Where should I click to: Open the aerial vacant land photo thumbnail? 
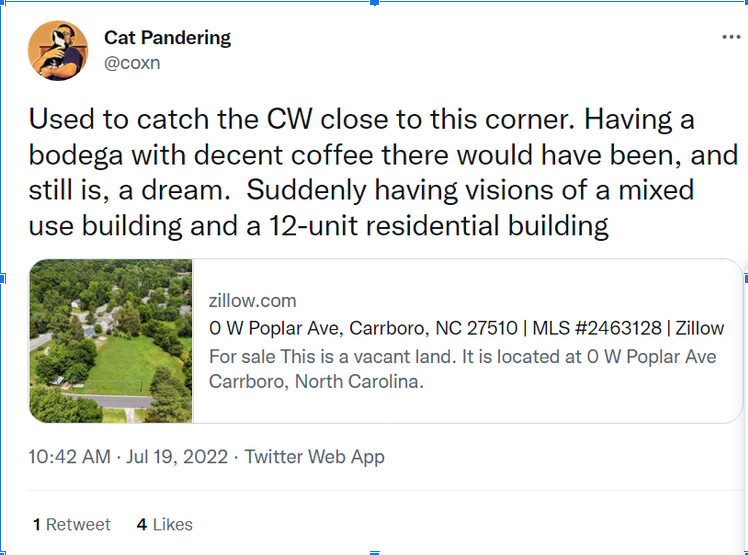tap(111, 341)
